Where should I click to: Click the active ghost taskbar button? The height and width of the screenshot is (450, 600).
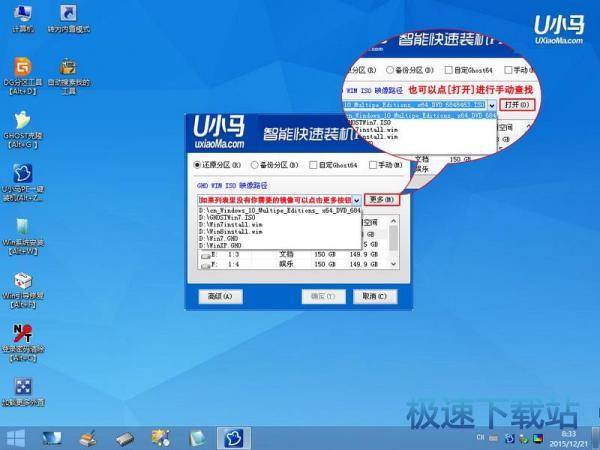234,439
